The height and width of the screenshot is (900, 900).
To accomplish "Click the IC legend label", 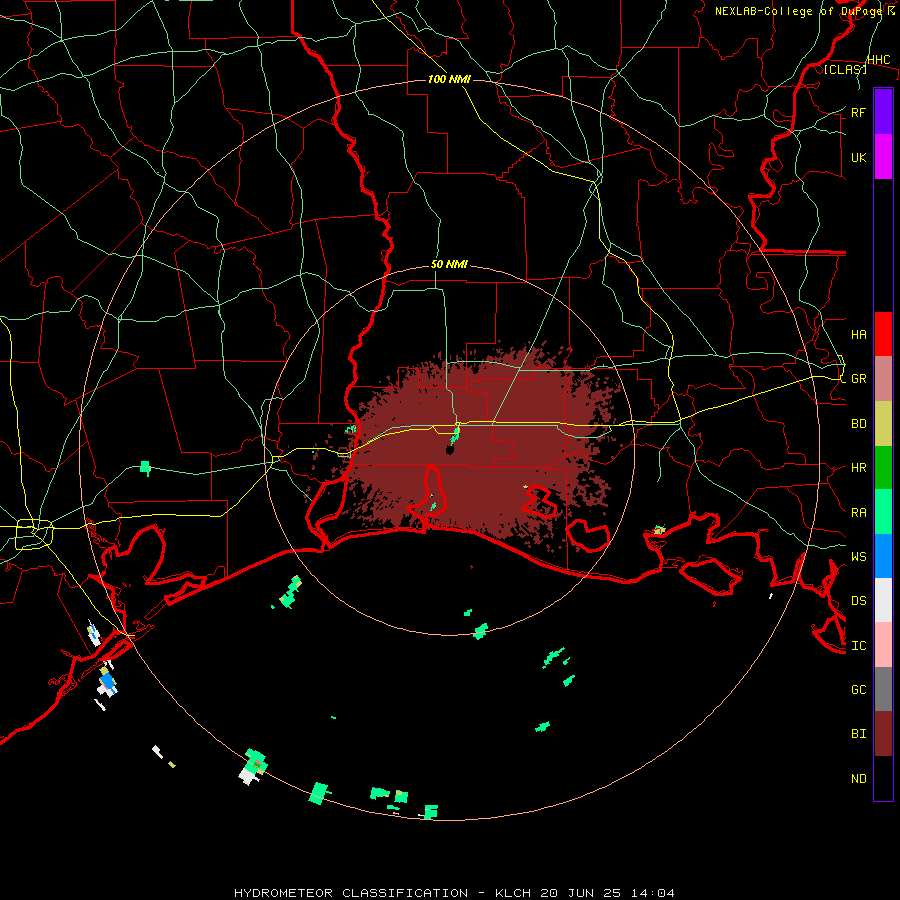I will pyautogui.click(x=858, y=646).
